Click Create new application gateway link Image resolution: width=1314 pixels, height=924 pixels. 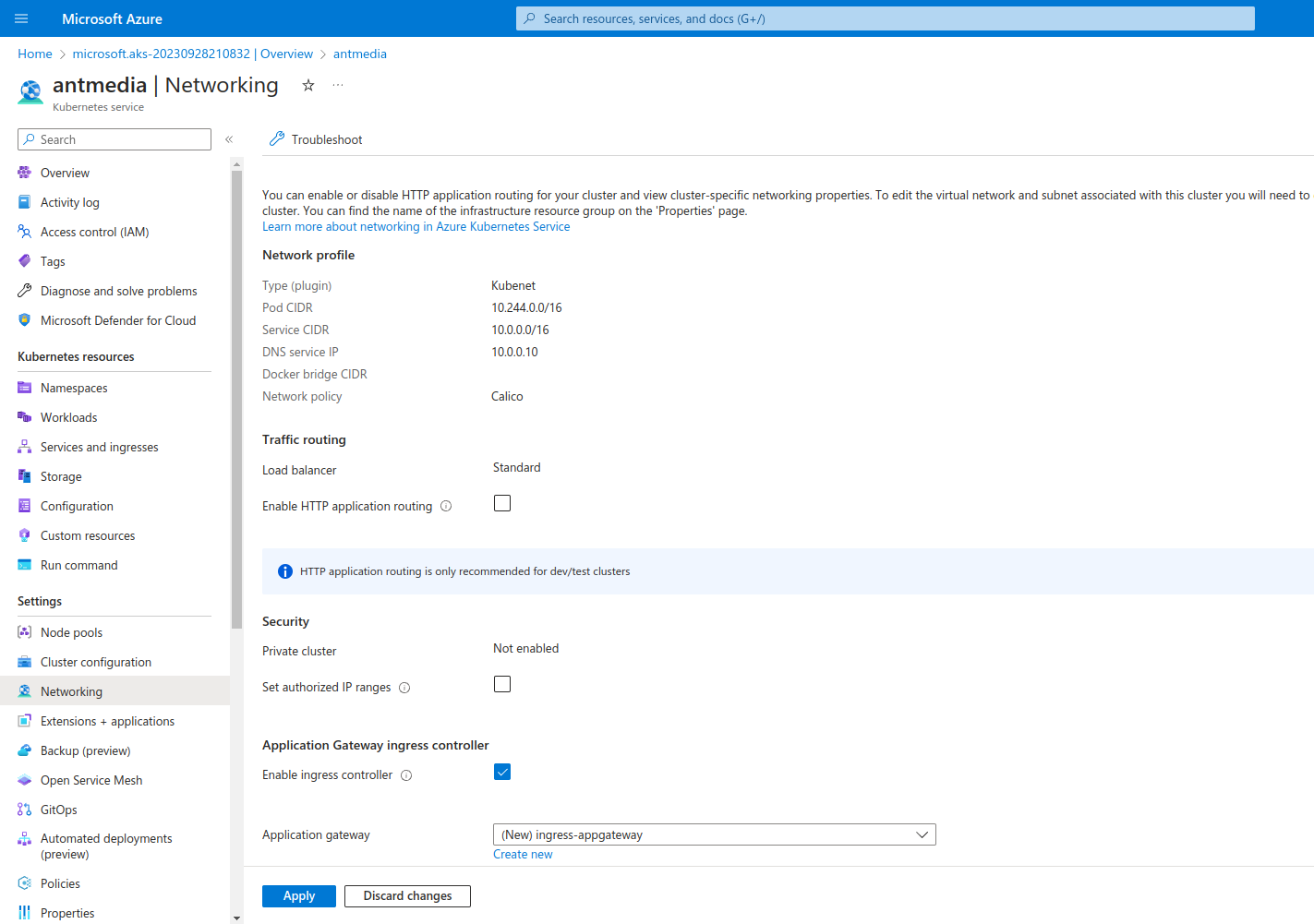tap(523, 854)
